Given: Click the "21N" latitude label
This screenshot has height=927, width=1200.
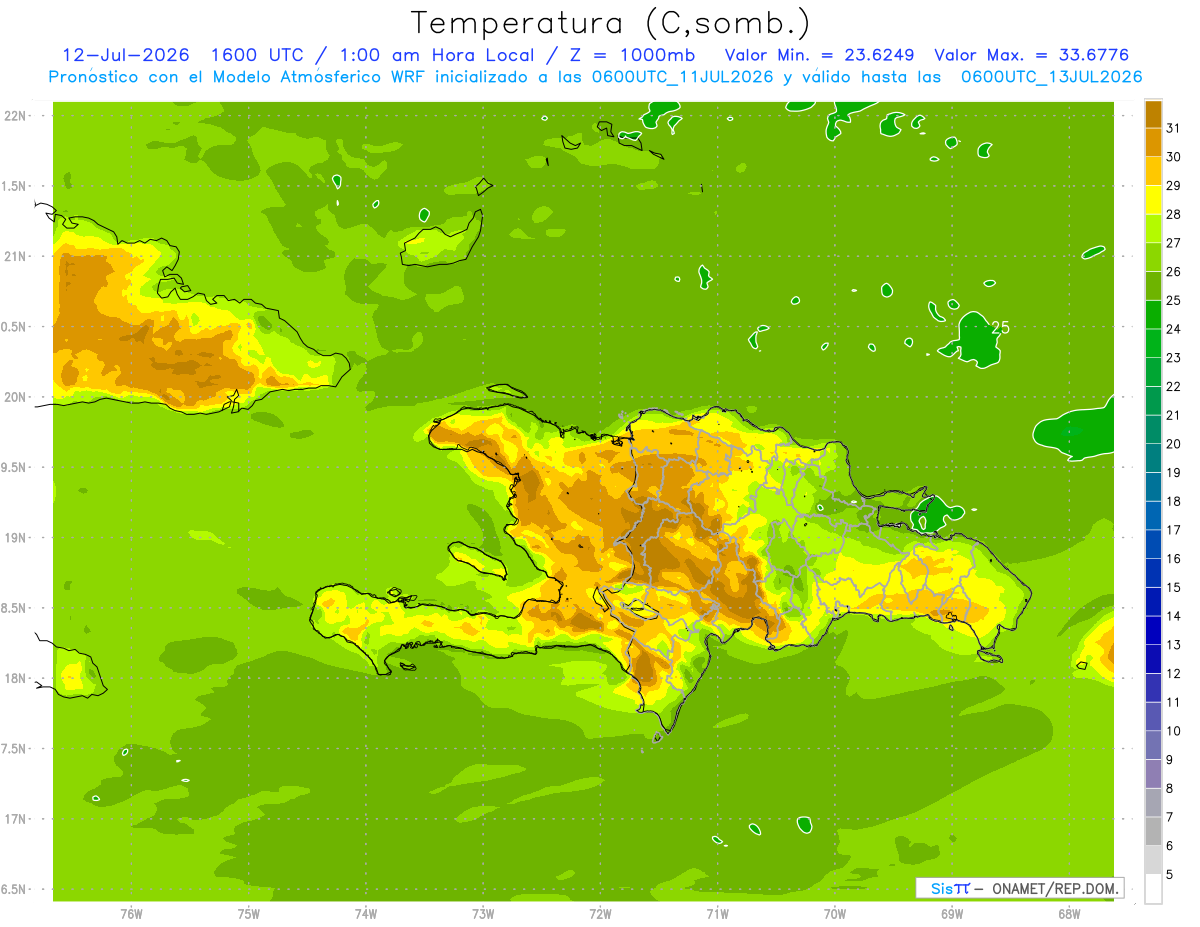Looking at the screenshot, I should [16, 256].
